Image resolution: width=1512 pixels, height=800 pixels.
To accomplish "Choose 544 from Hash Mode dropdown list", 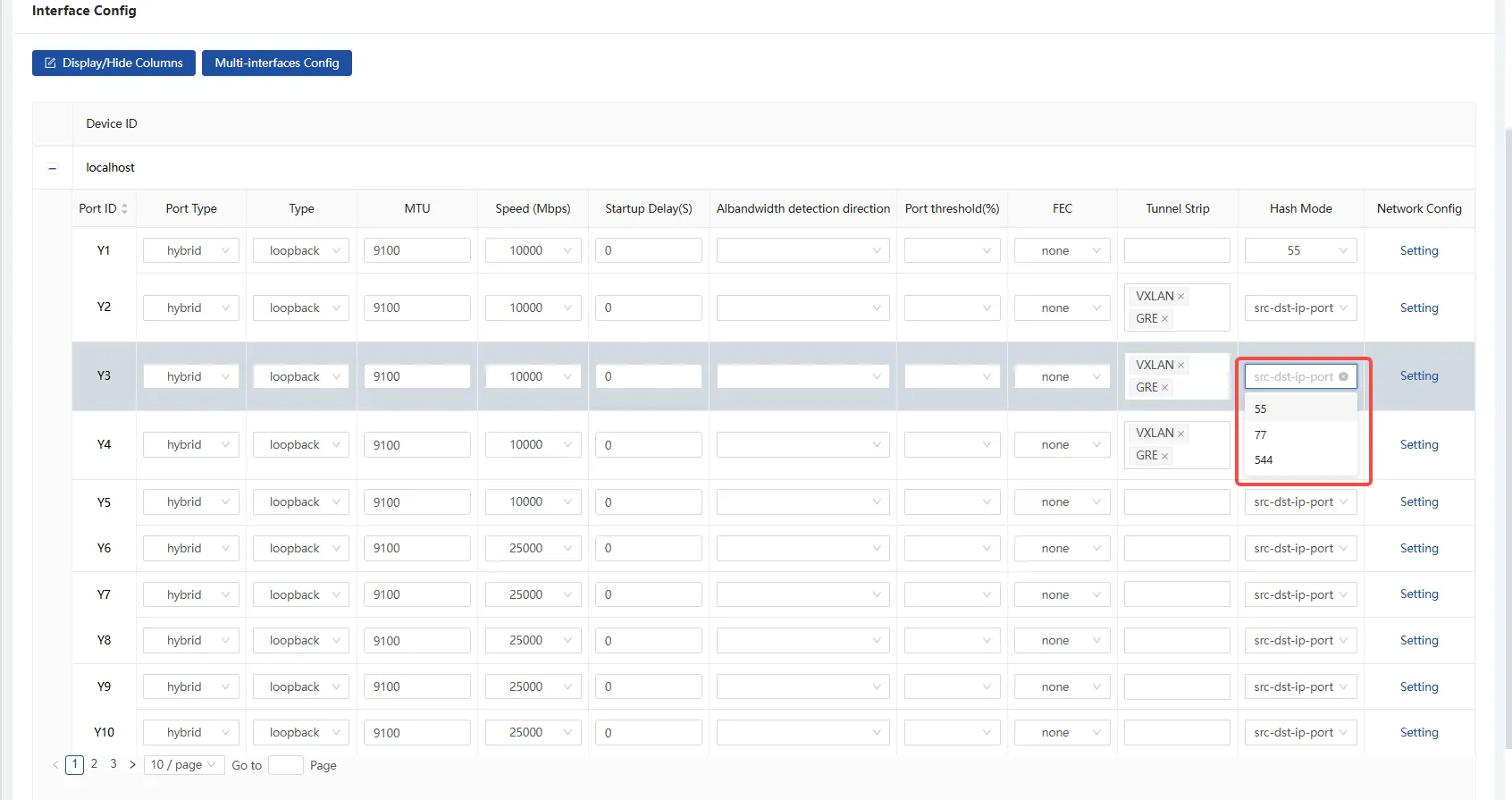I will (x=1301, y=459).
